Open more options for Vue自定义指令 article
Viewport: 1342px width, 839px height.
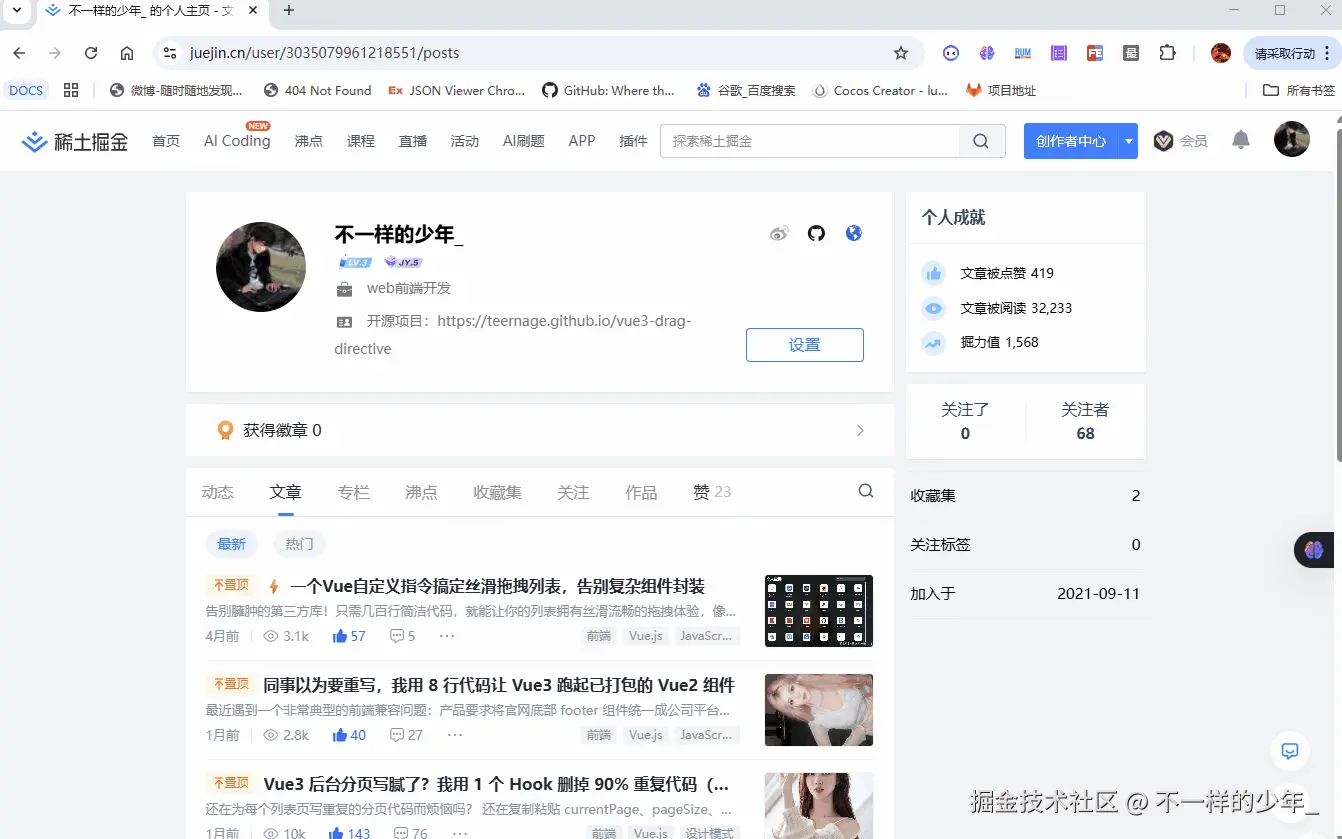(447, 636)
